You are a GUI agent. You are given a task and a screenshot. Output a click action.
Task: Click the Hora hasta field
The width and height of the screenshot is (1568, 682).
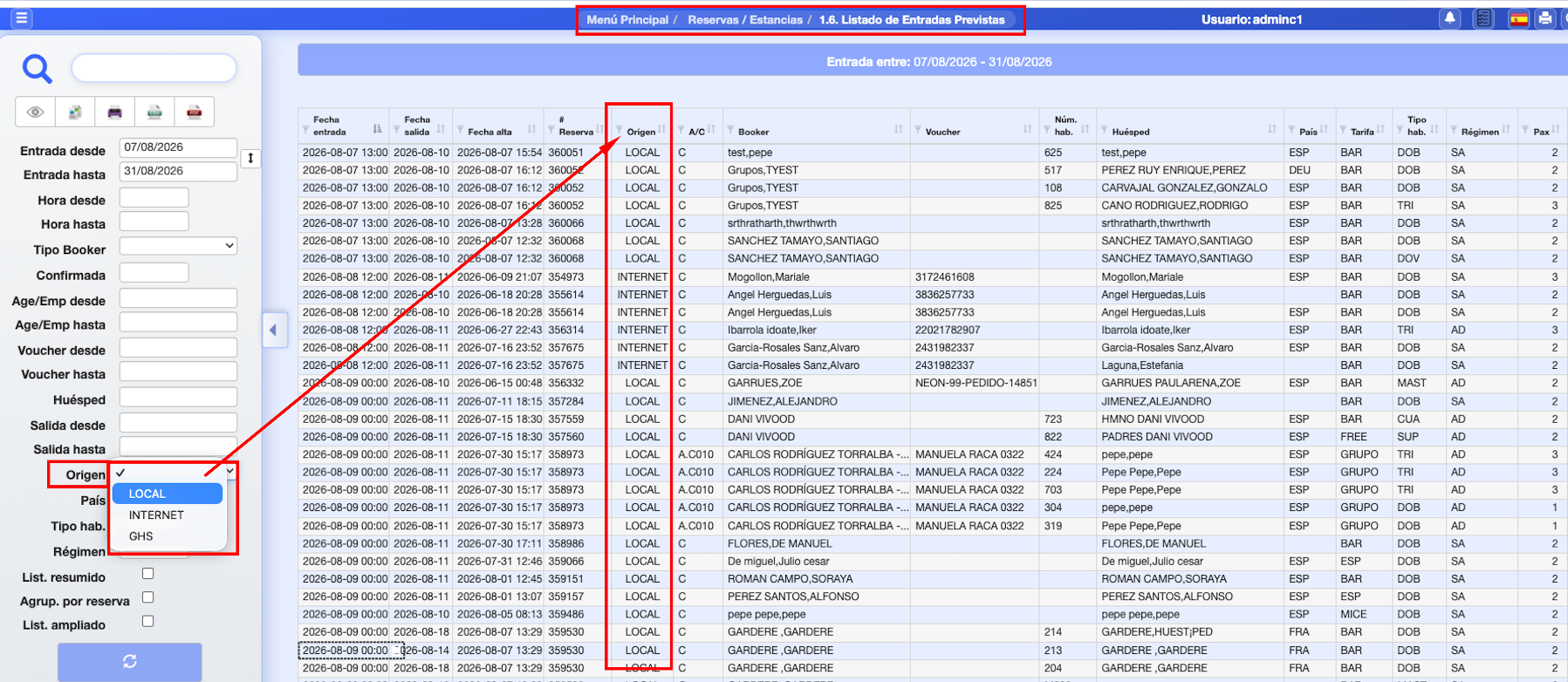click(154, 222)
